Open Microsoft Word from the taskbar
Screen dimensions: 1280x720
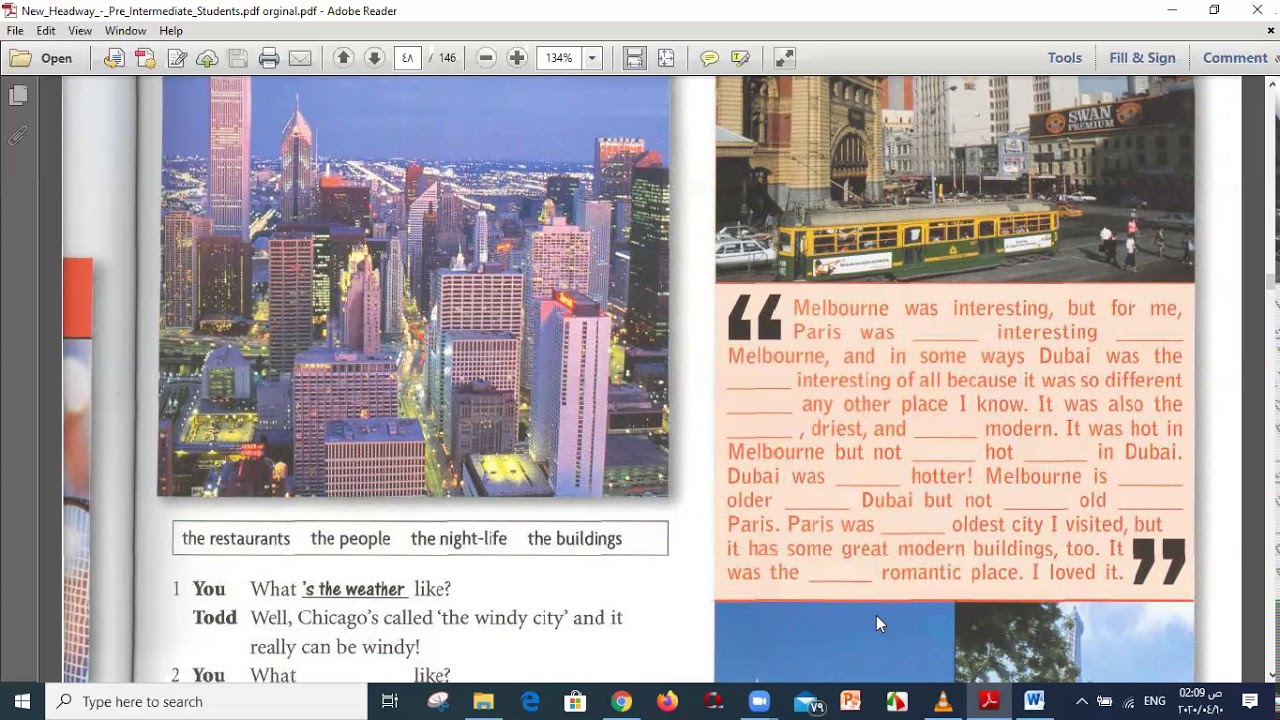[x=1034, y=701]
